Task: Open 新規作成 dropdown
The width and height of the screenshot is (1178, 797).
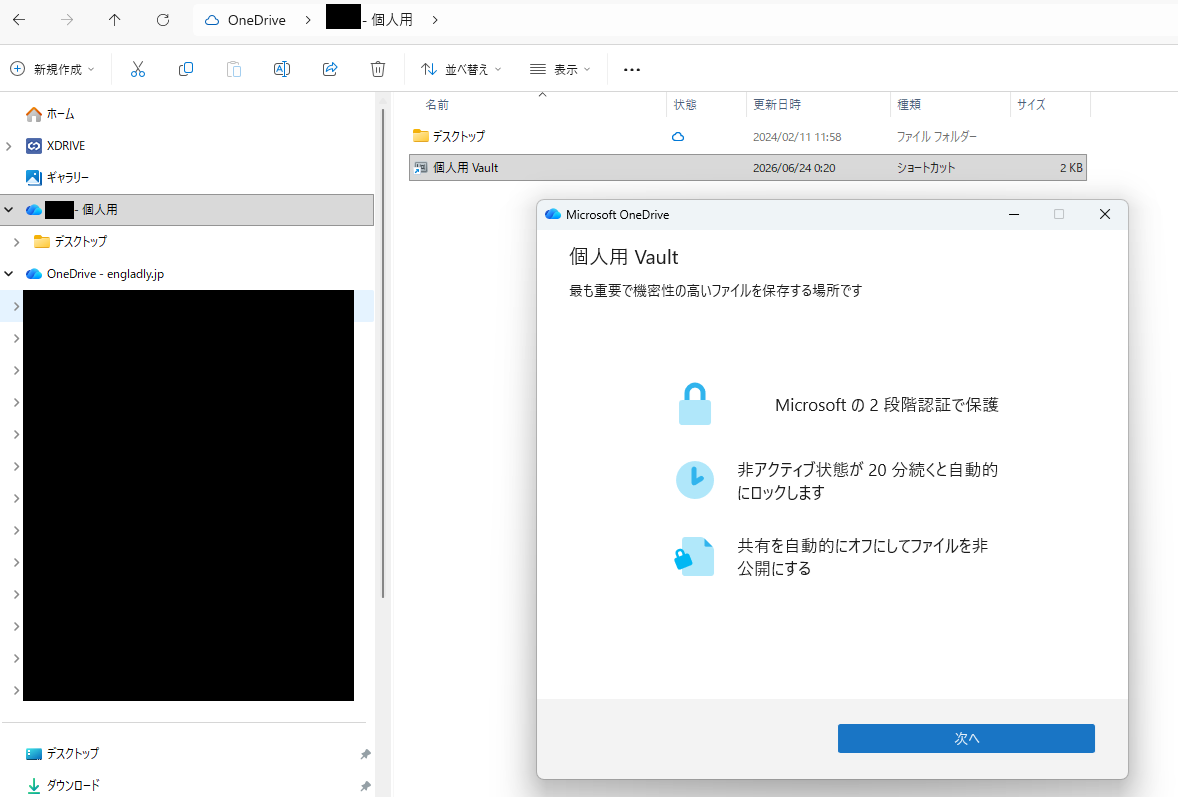Action: (x=53, y=69)
